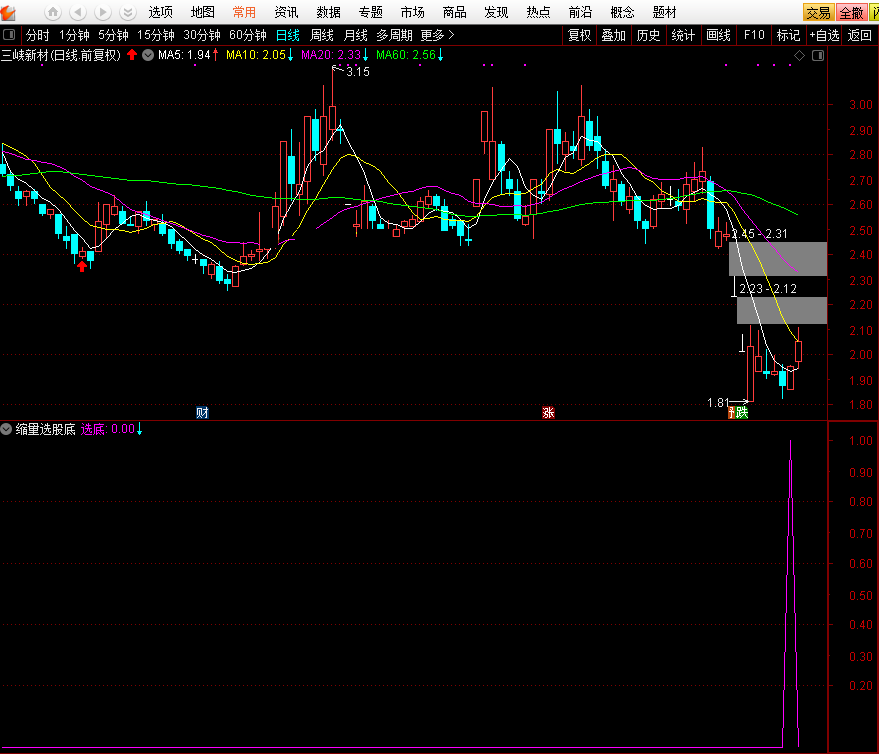This screenshot has height=754, width=879.
Task: Switch to 5分钟 chart period
Action: 113,35
